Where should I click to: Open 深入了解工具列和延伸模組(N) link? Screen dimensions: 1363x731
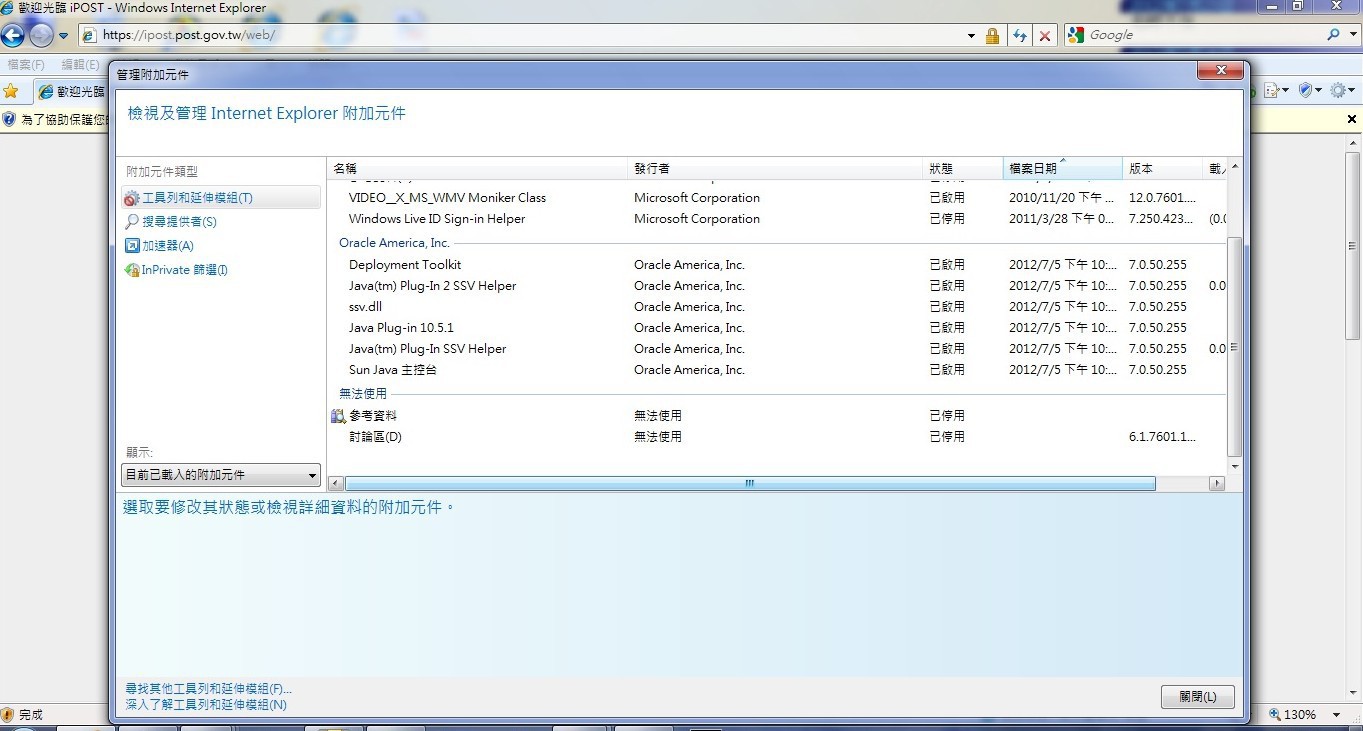pyautogui.click(x=206, y=705)
